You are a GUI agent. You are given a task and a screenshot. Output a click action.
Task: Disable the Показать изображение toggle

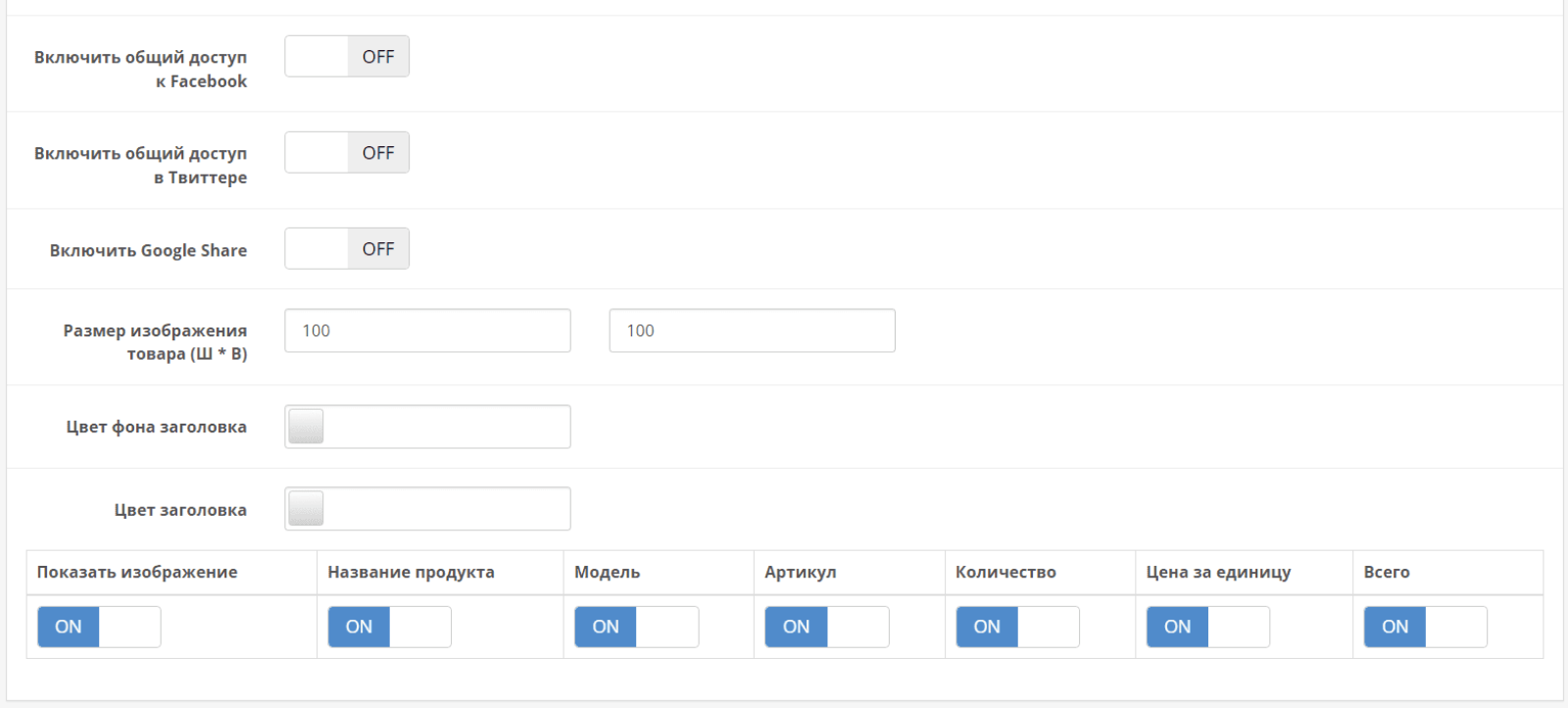[x=99, y=627]
